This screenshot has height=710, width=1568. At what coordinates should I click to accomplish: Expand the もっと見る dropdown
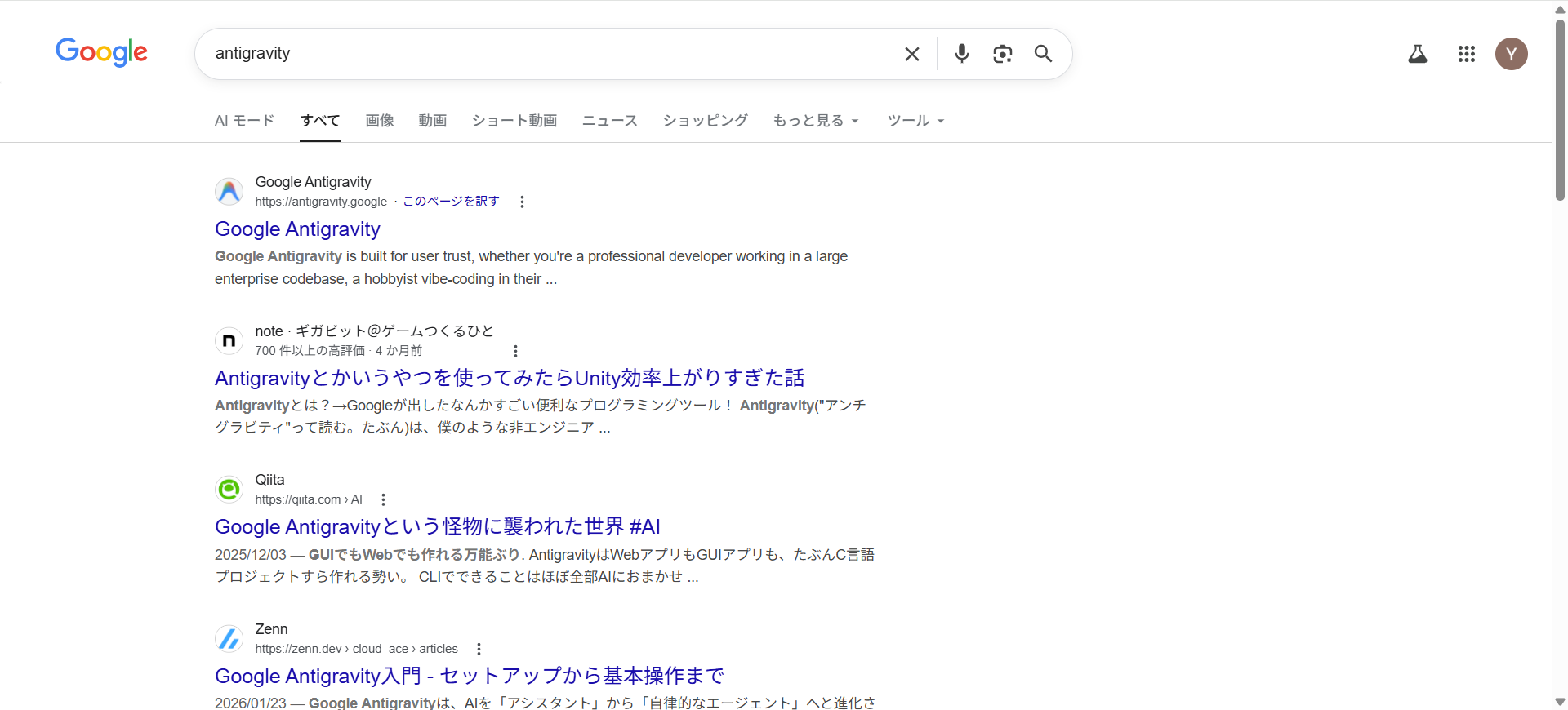pos(815,121)
